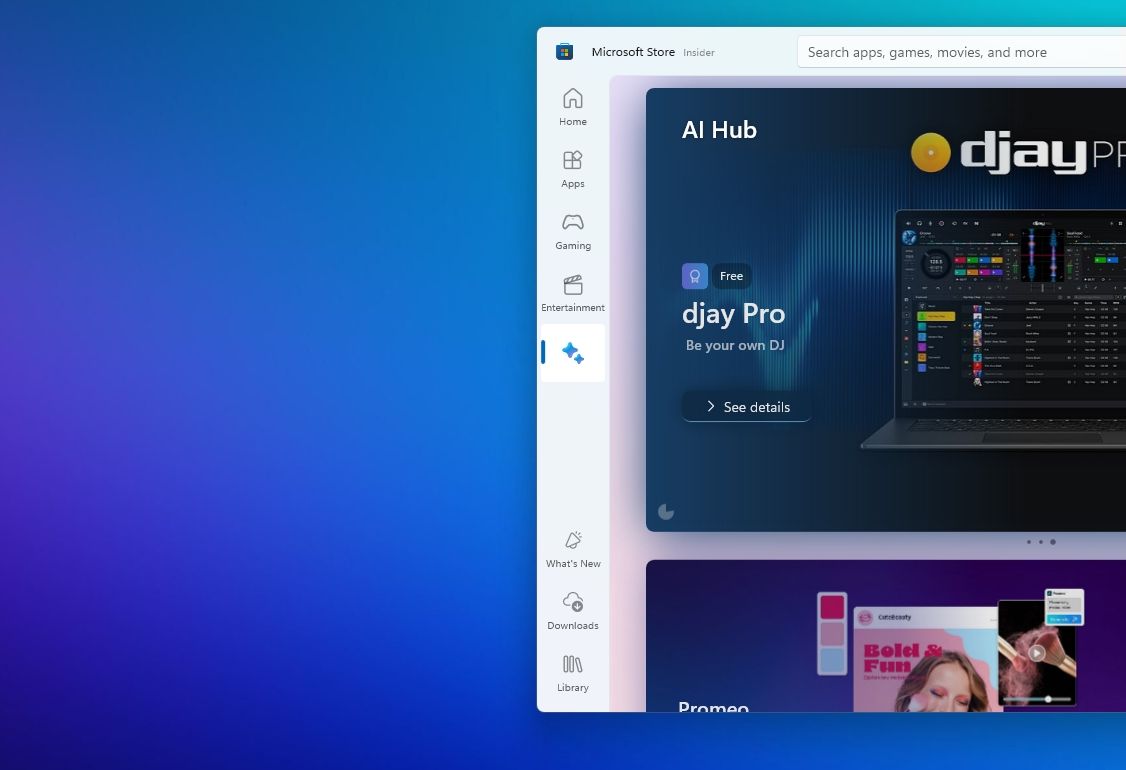1126x770 pixels.
Task: Click See details for djay Pro
Action: click(747, 407)
